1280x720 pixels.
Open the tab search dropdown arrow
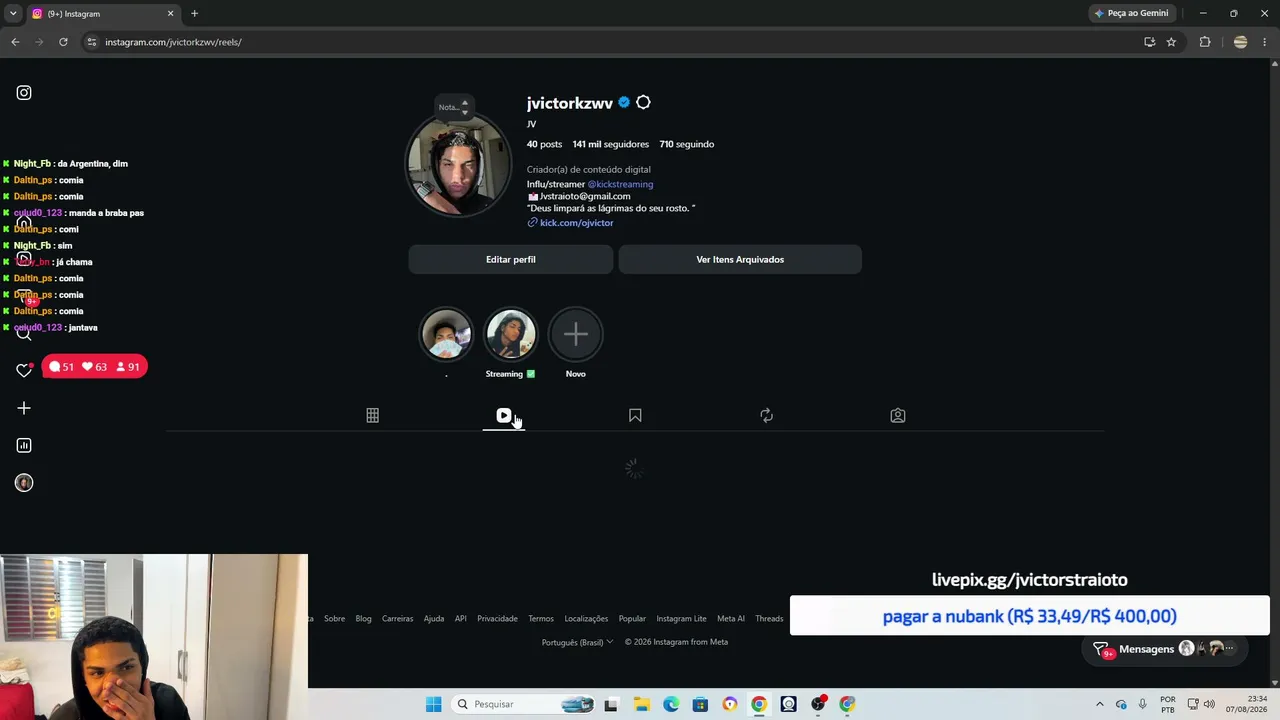tap(13, 14)
